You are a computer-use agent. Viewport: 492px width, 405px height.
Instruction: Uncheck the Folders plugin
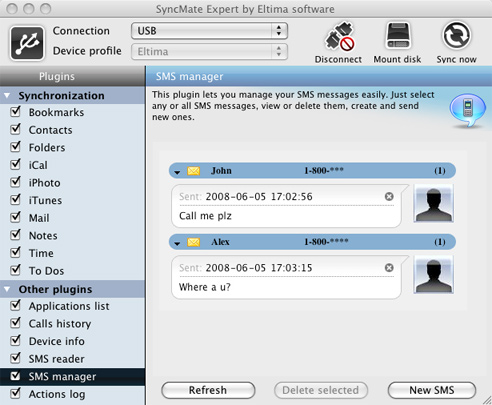(16, 147)
